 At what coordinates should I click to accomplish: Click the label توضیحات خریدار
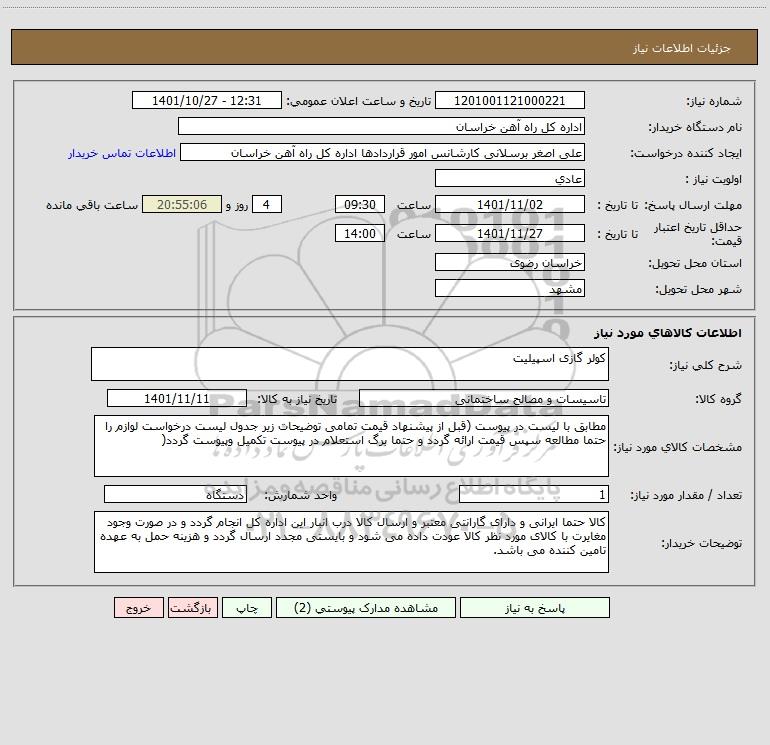[x=702, y=544]
